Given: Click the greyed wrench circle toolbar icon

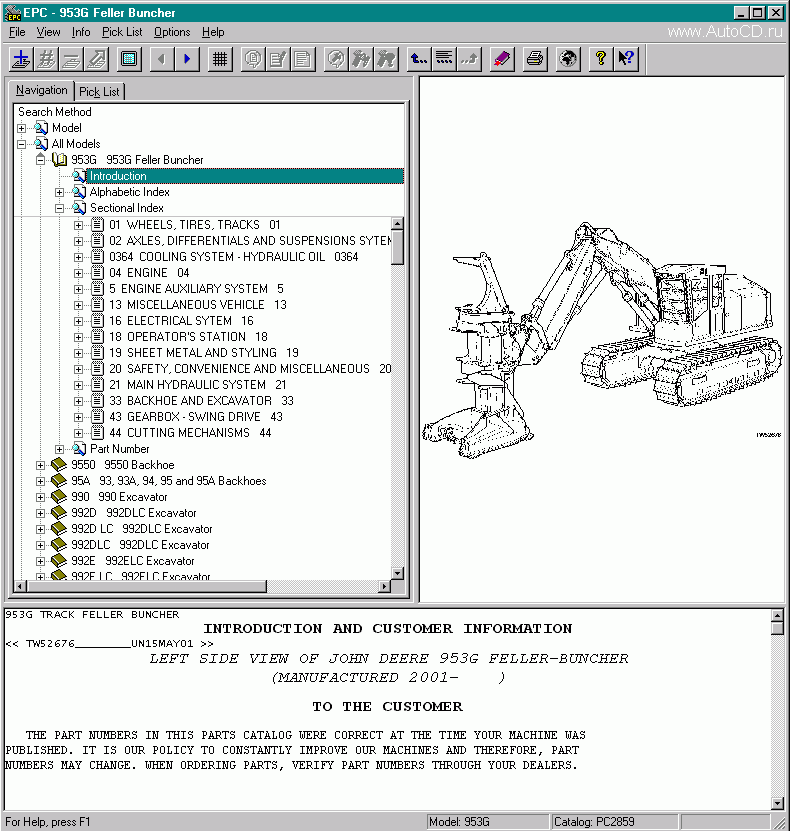Looking at the screenshot, I should pos(336,59).
